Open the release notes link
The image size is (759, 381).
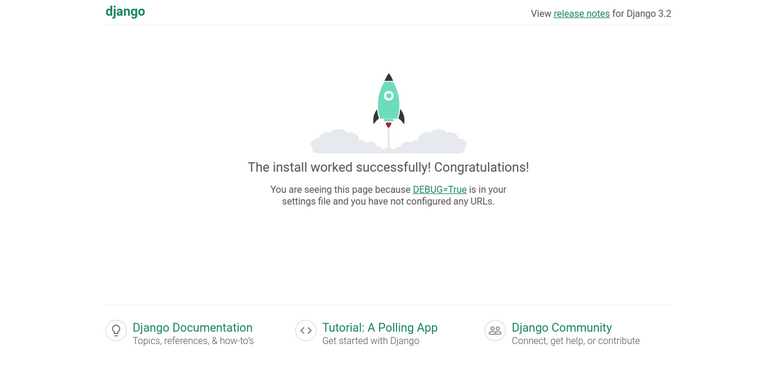(x=581, y=14)
